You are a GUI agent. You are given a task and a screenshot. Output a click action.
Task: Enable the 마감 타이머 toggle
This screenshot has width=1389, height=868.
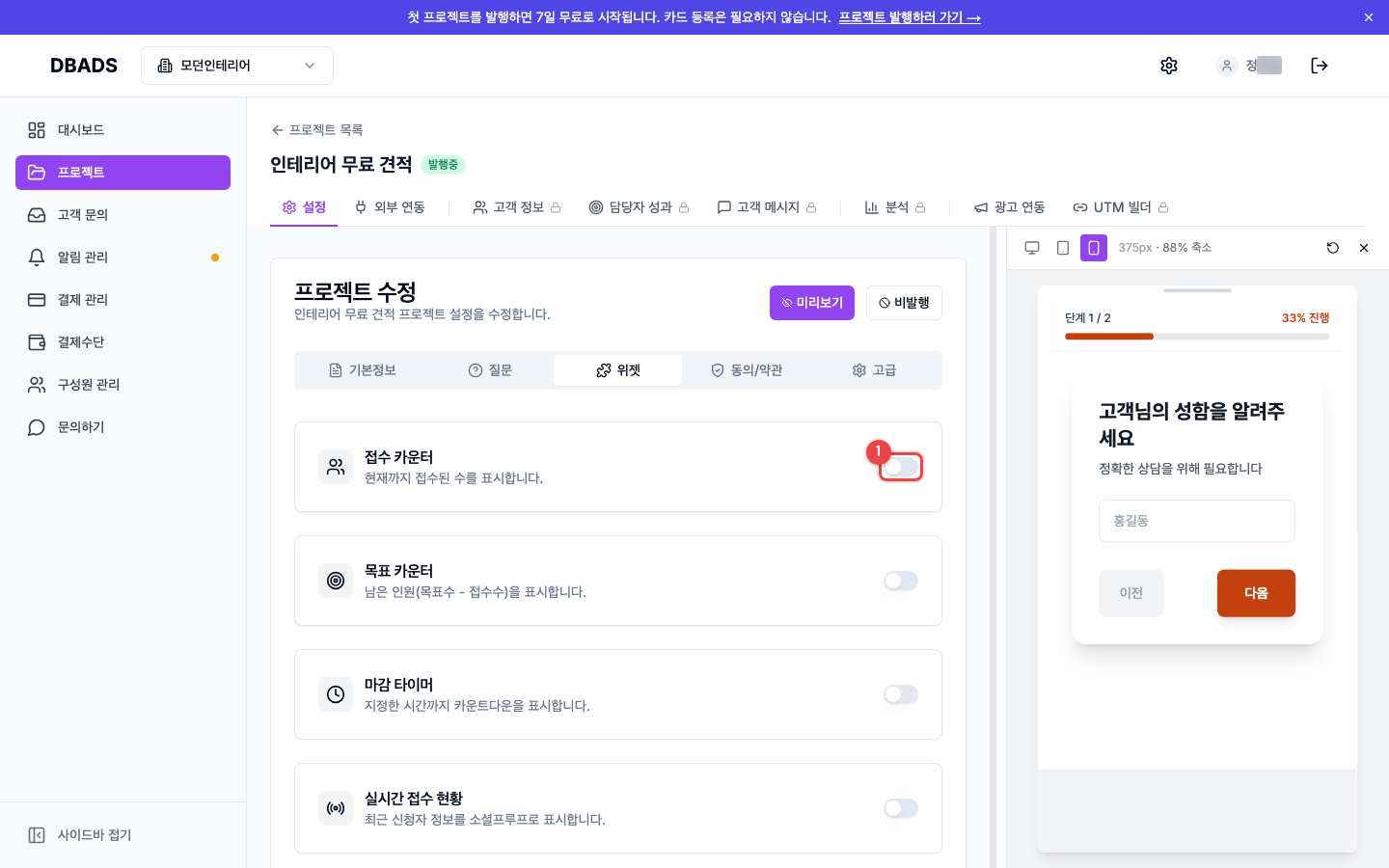[901, 694]
